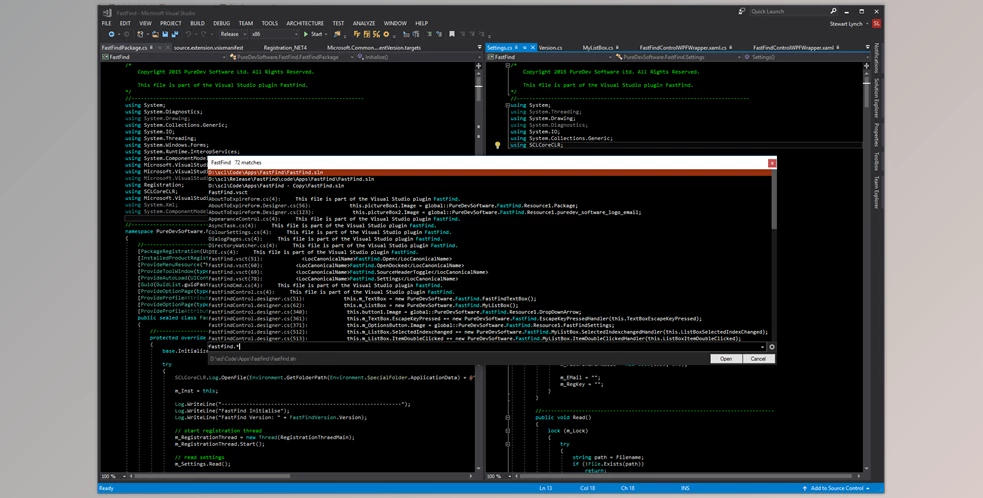Select the AppearanceControl.cs(4) result row
The image size is (983, 498).
489,219
